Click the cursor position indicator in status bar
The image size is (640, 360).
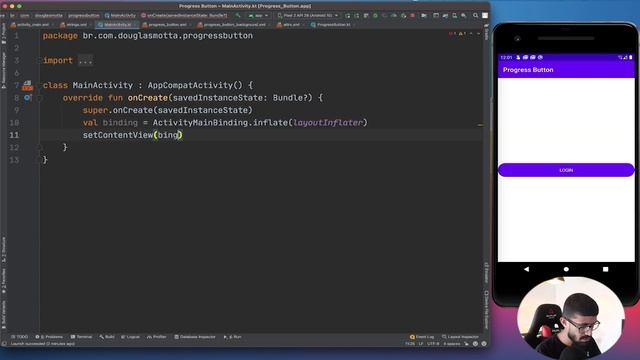(409, 344)
